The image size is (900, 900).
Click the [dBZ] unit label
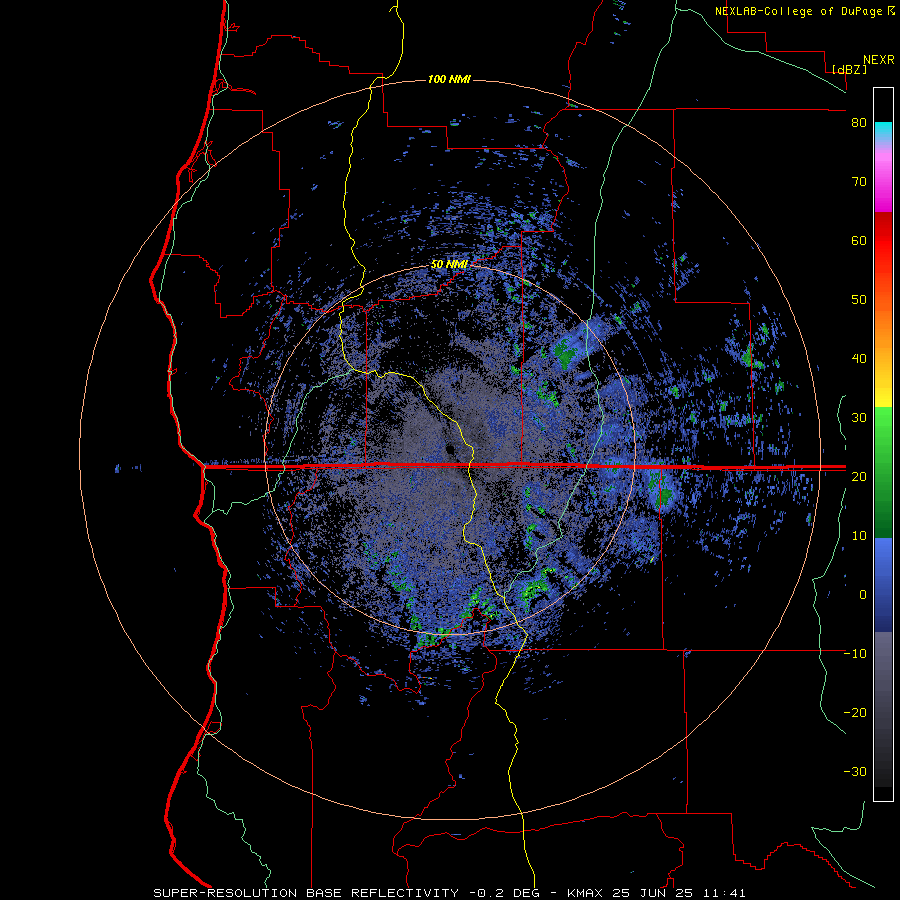coord(849,69)
